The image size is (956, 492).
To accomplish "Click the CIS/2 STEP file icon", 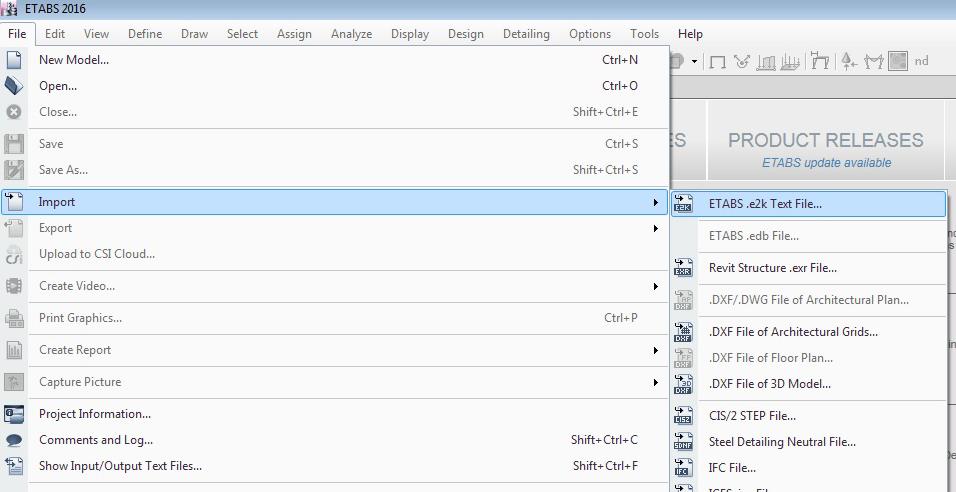I will (x=683, y=416).
